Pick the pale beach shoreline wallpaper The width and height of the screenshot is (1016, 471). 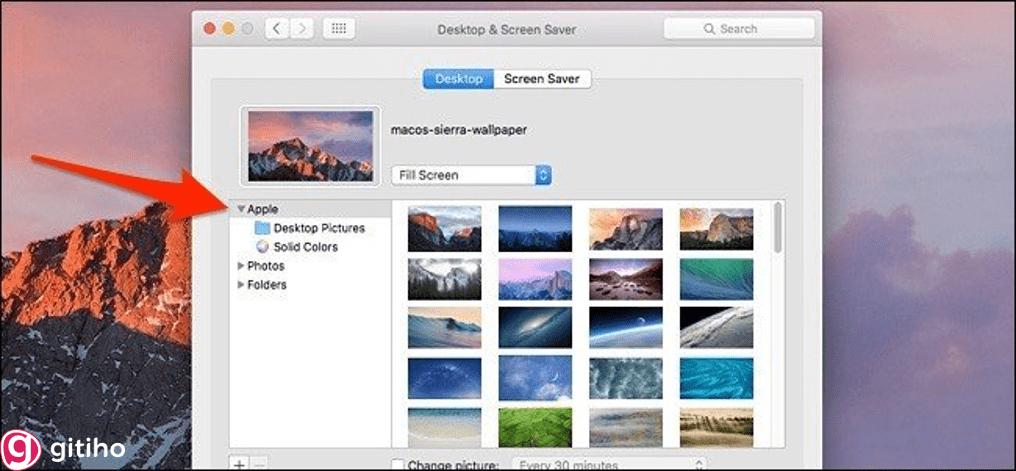tap(444, 428)
